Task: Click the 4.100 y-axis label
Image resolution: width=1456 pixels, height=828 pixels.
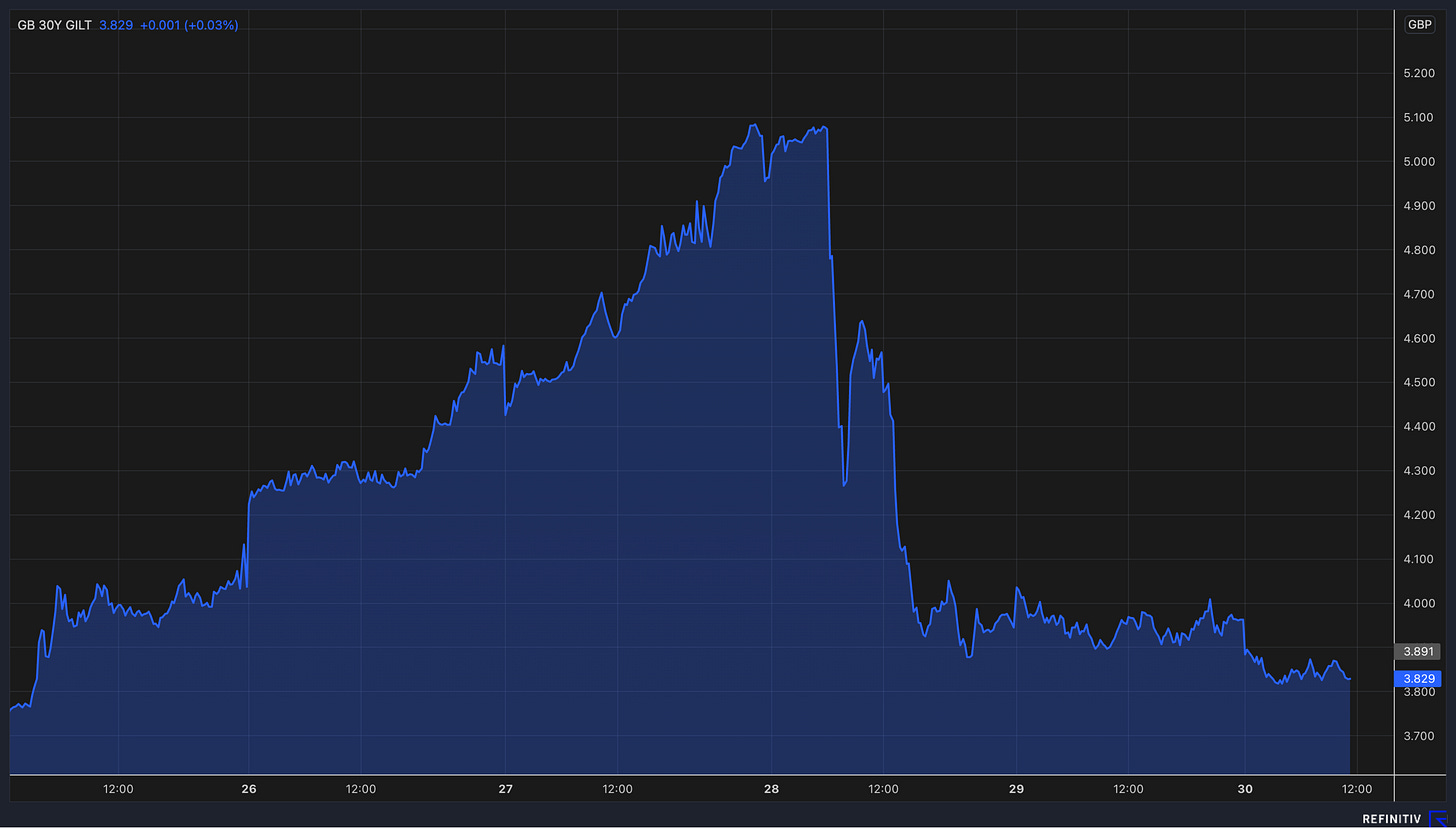Action: click(x=1420, y=558)
